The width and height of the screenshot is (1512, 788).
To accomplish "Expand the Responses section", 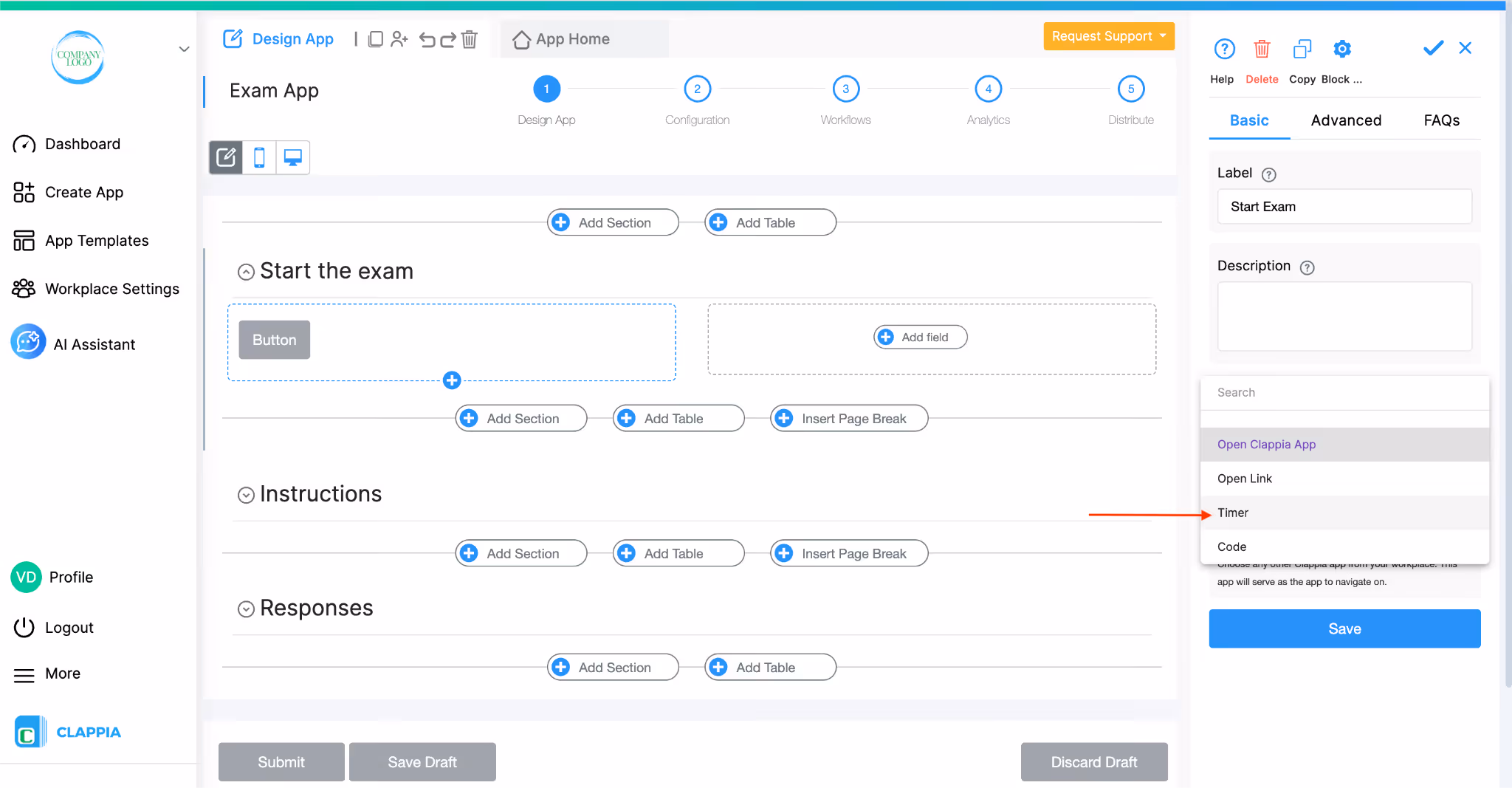I will click(246, 609).
